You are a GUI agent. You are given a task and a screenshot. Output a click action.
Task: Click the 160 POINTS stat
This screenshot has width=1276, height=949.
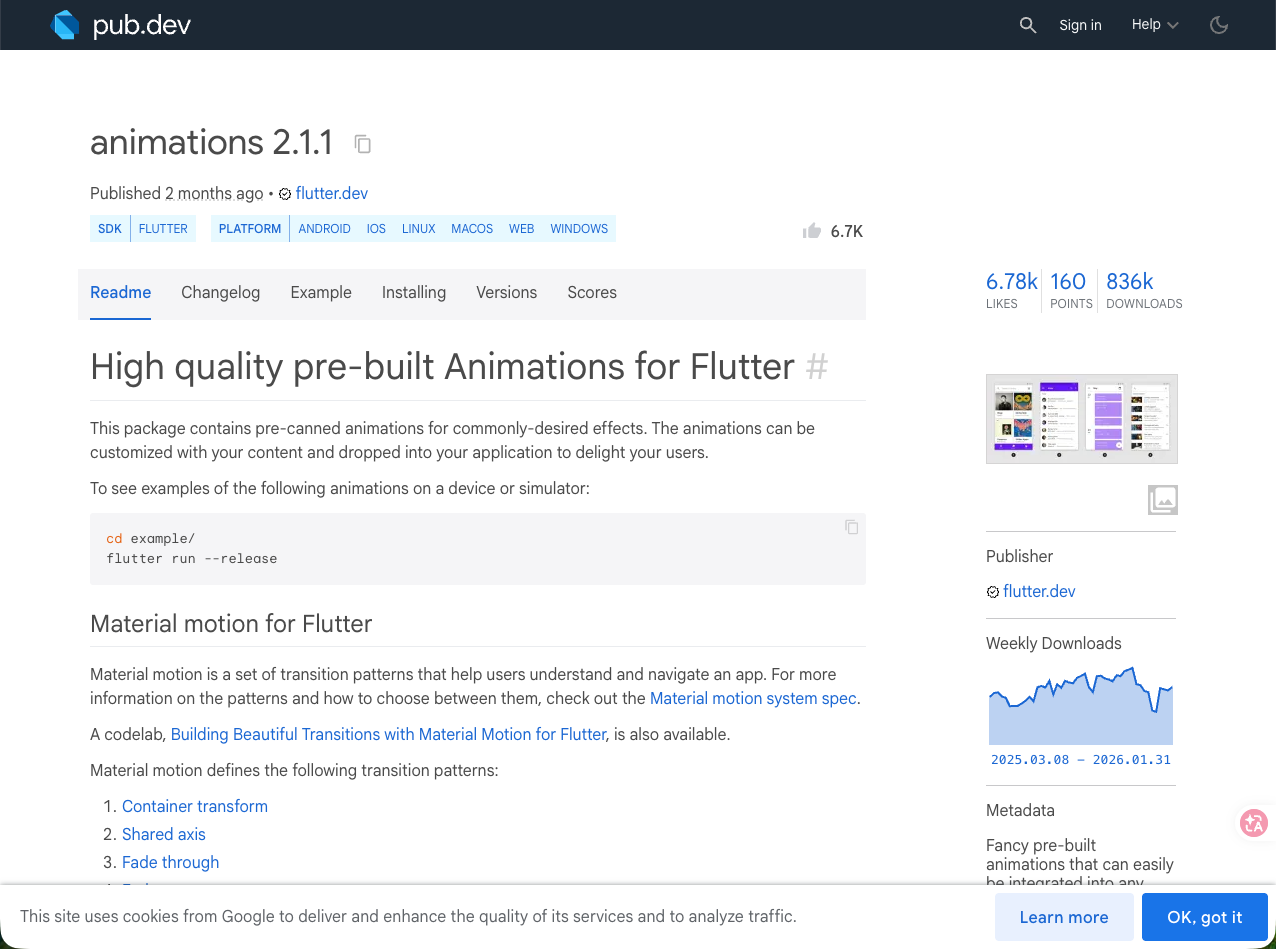1069,290
